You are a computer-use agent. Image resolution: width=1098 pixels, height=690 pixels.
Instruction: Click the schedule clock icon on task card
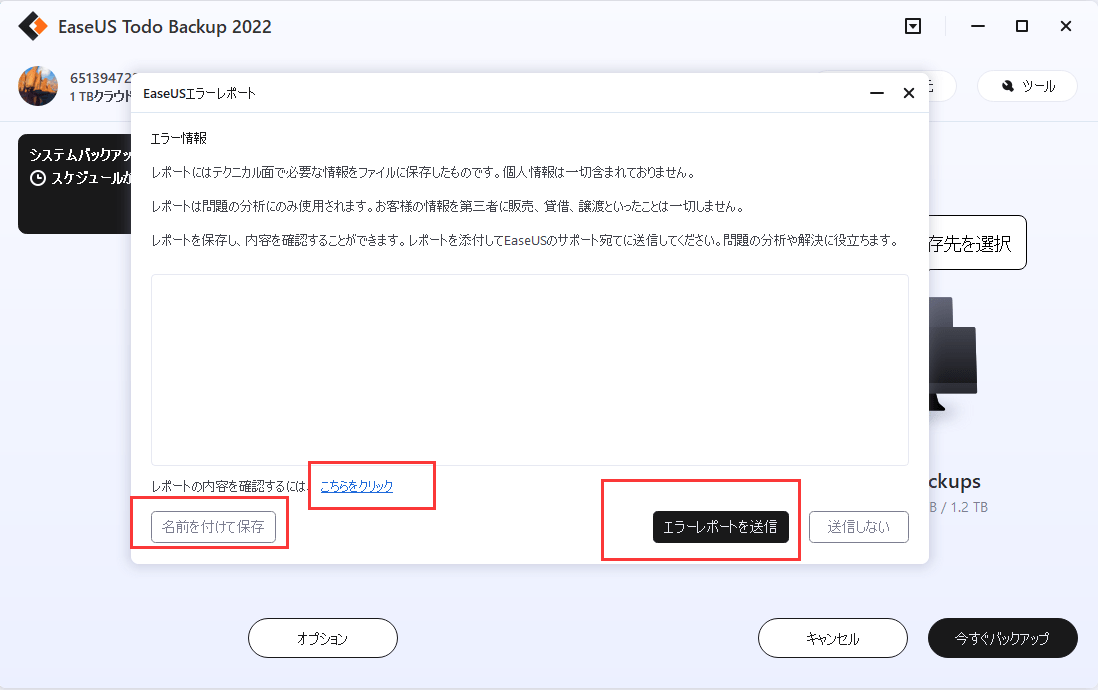pos(38,178)
